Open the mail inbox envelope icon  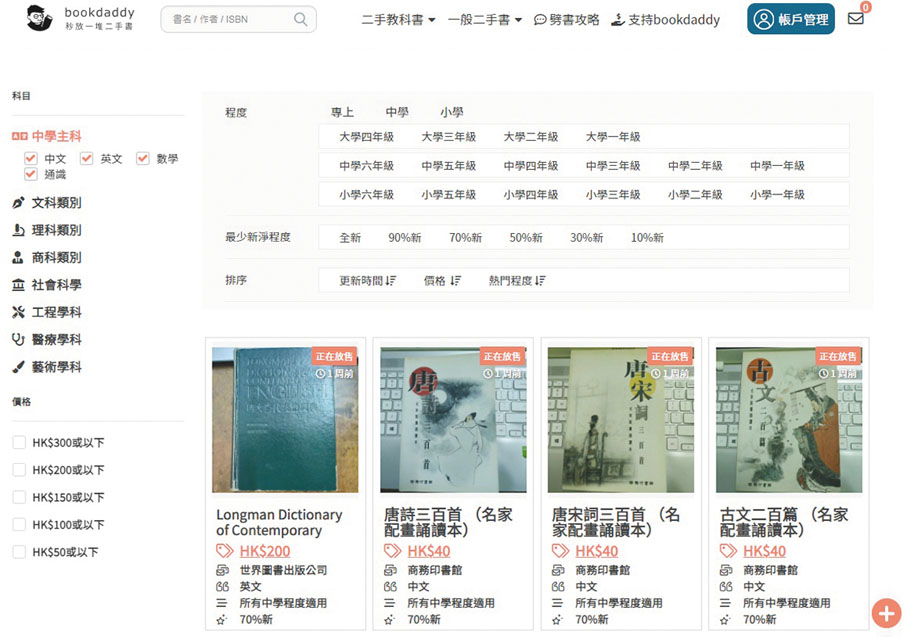coord(855,18)
